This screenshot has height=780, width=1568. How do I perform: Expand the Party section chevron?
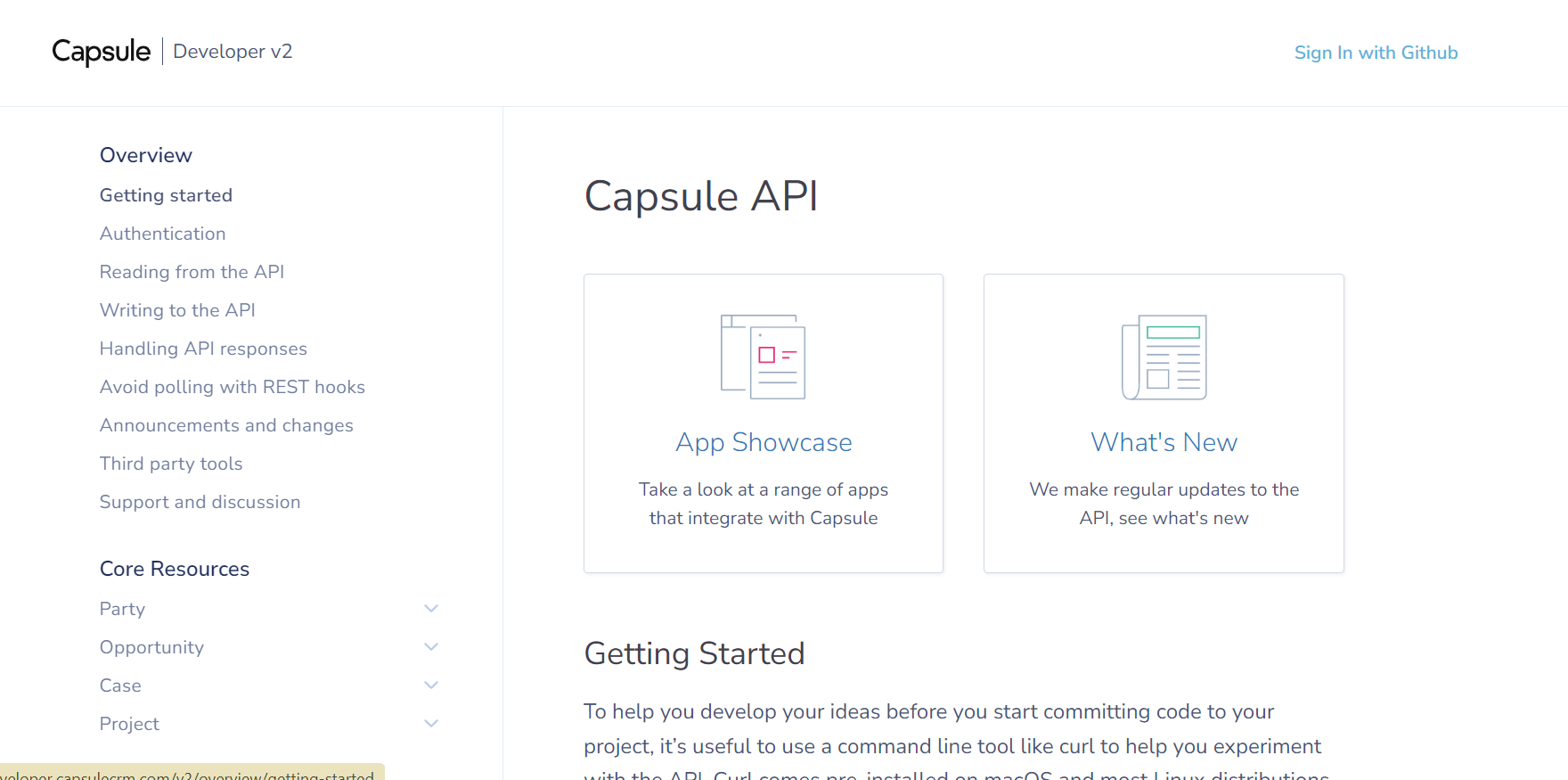pyautogui.click(x=431, y=609)
